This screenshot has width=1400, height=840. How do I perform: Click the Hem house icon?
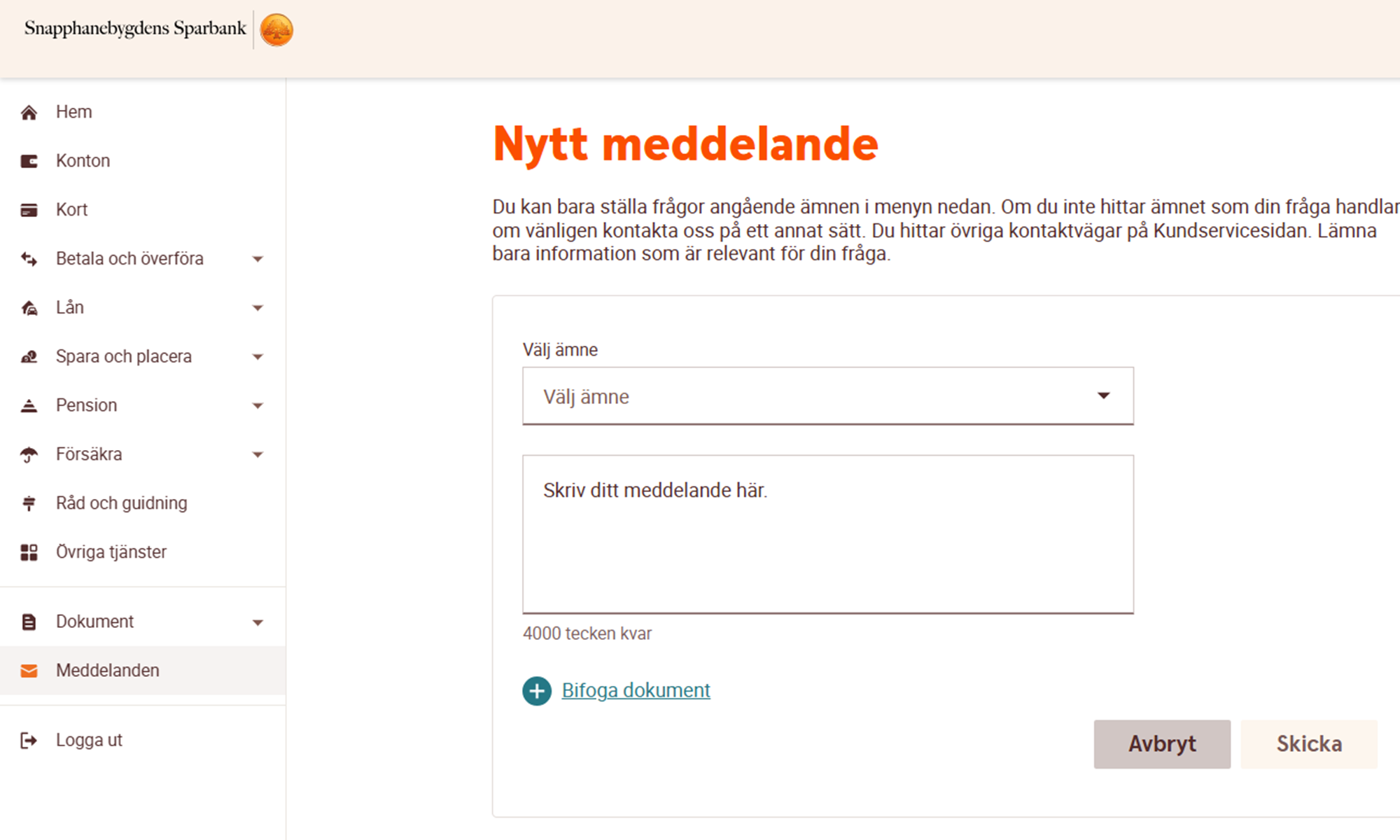(29, 112)
